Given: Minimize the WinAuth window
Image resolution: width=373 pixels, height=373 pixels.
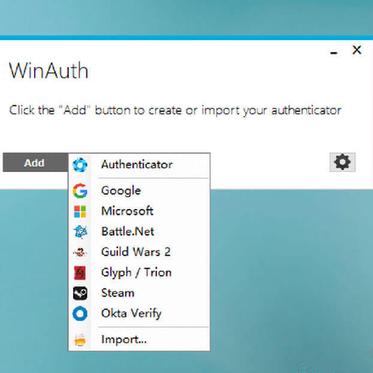Looking at the screenshot, I should point(334,52).
